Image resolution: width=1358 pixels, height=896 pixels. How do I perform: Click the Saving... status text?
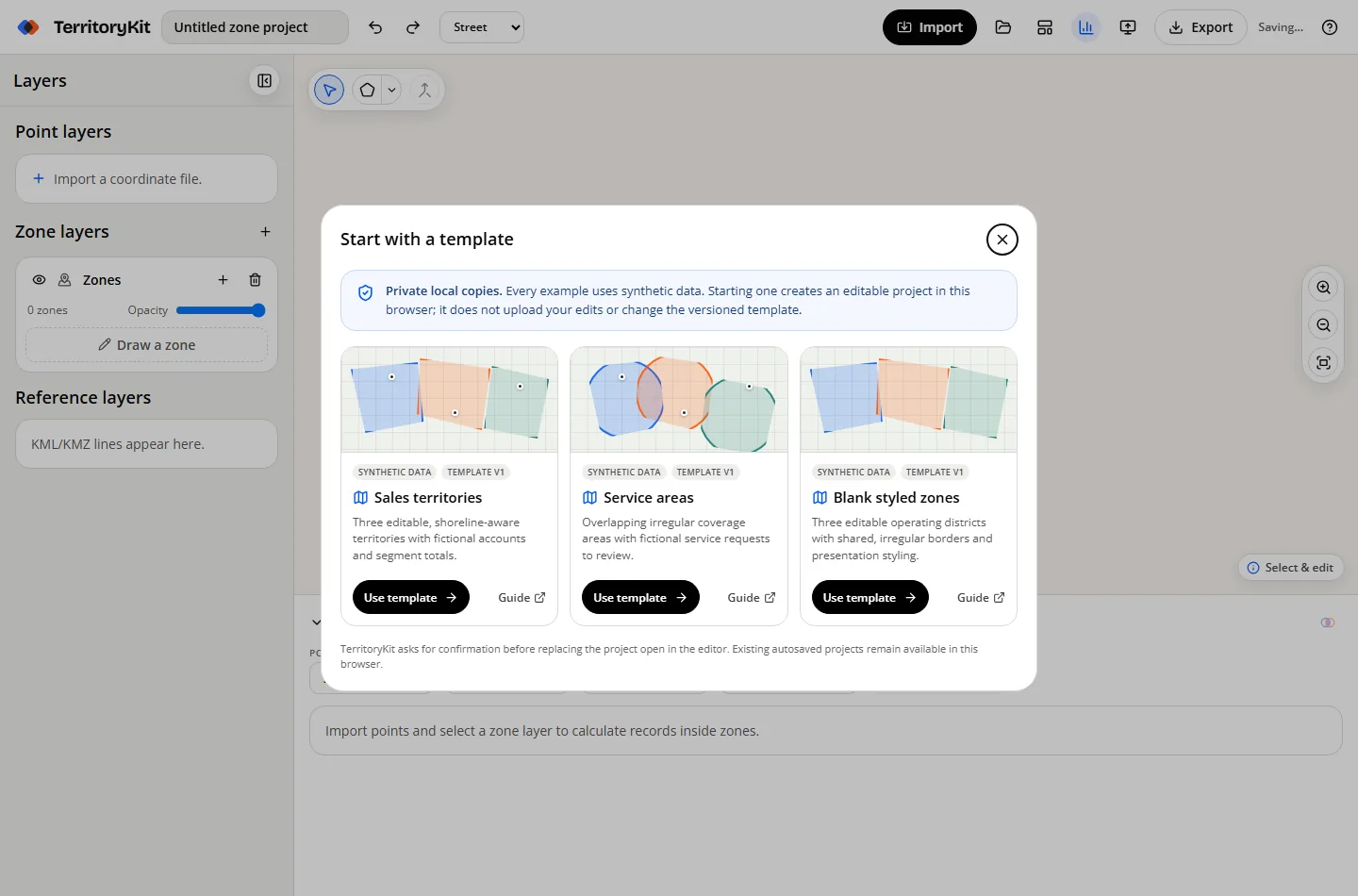pyautogui.click(x=1281, y=27)
